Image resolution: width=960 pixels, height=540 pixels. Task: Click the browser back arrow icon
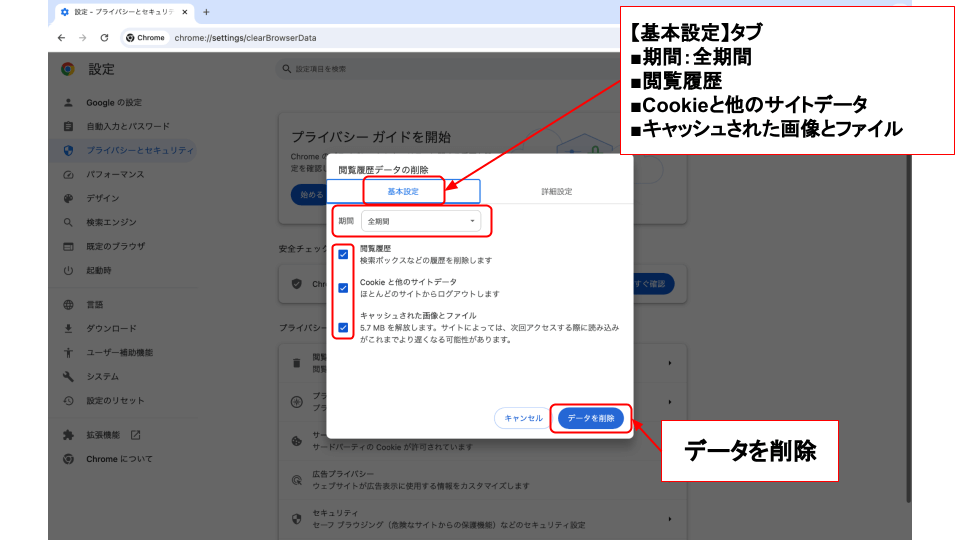click(62, 38)
